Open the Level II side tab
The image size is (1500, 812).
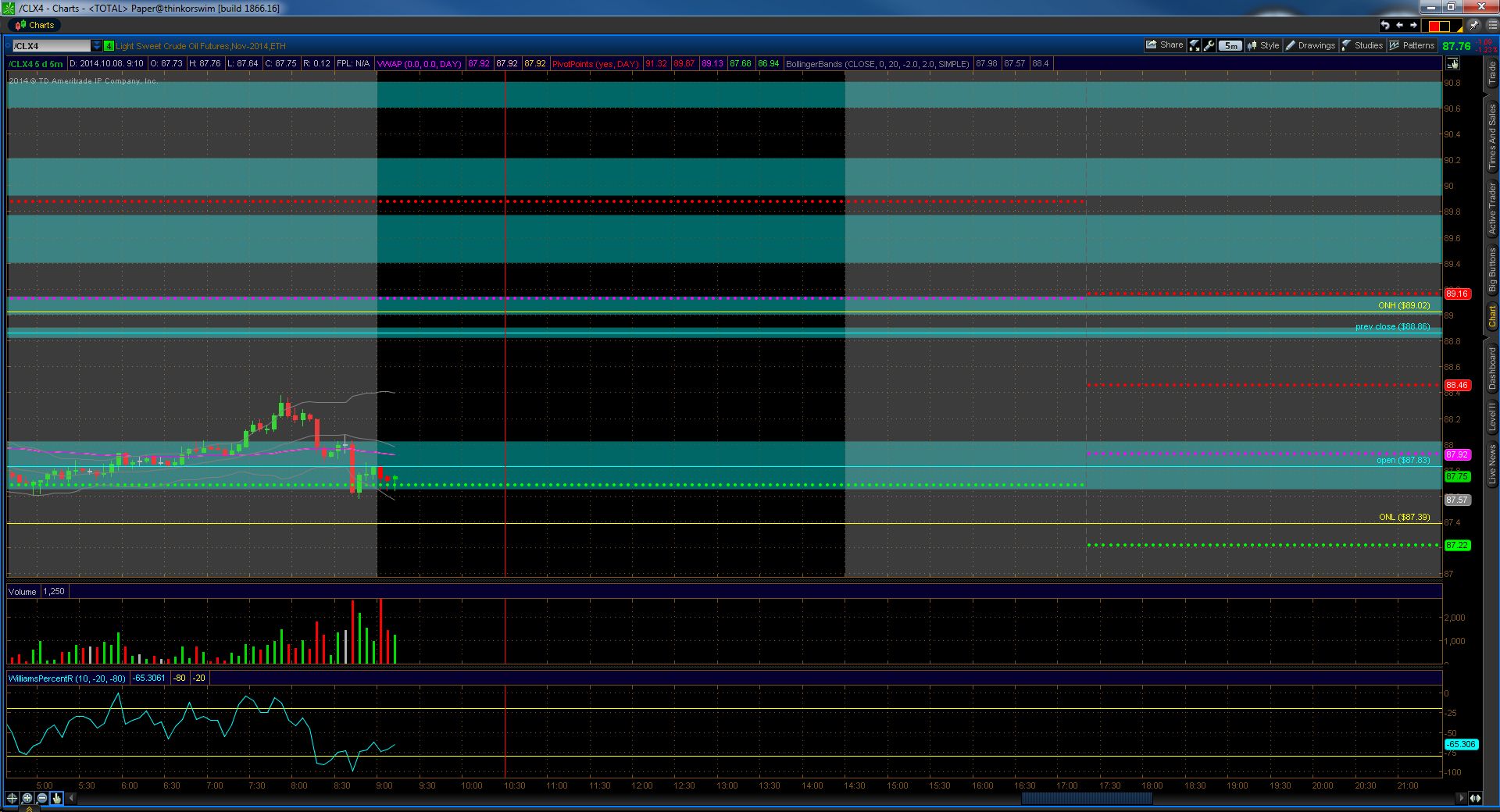click(1491, 417)
